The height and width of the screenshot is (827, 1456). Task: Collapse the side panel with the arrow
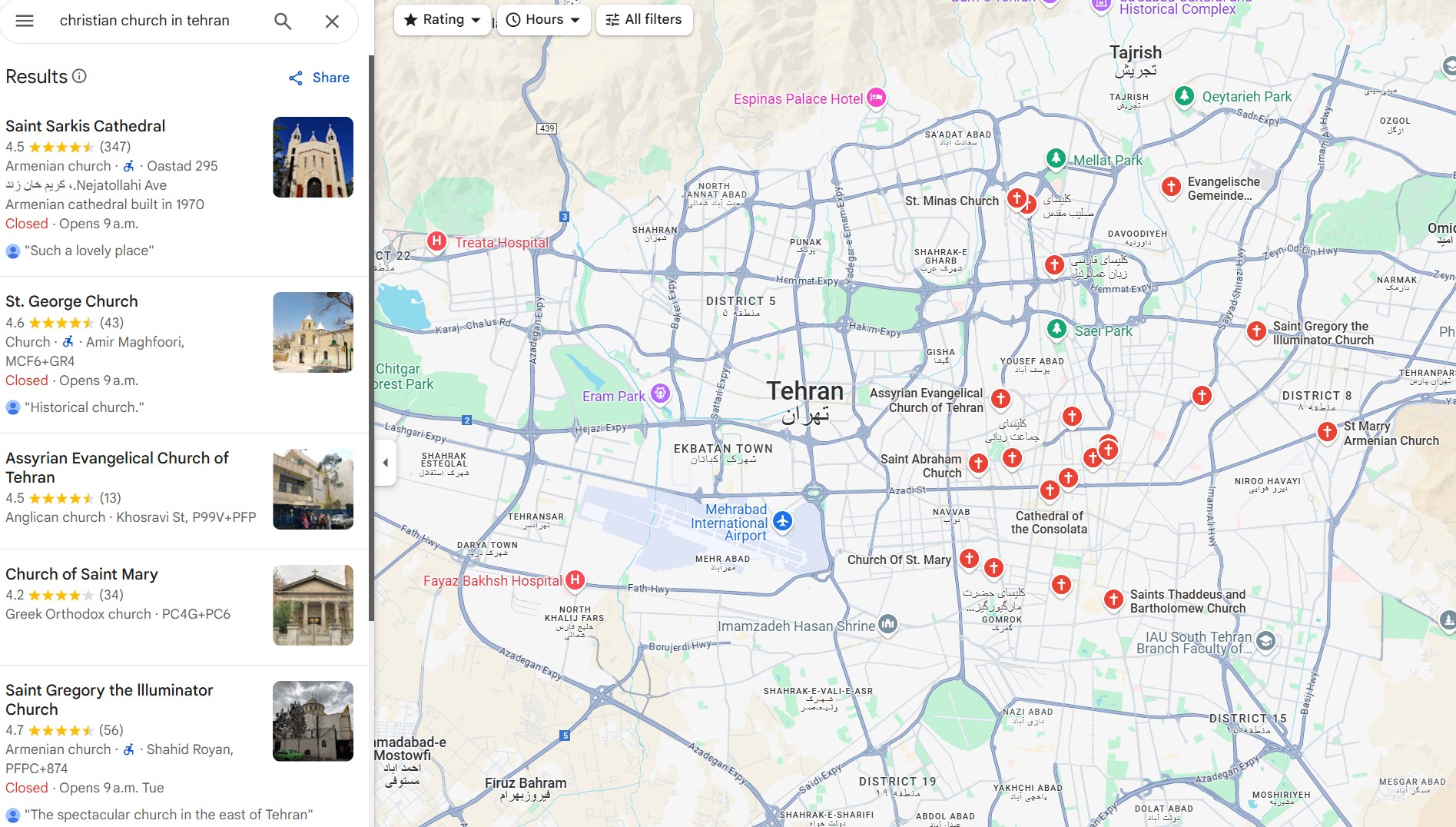click(x=386, y=463)
